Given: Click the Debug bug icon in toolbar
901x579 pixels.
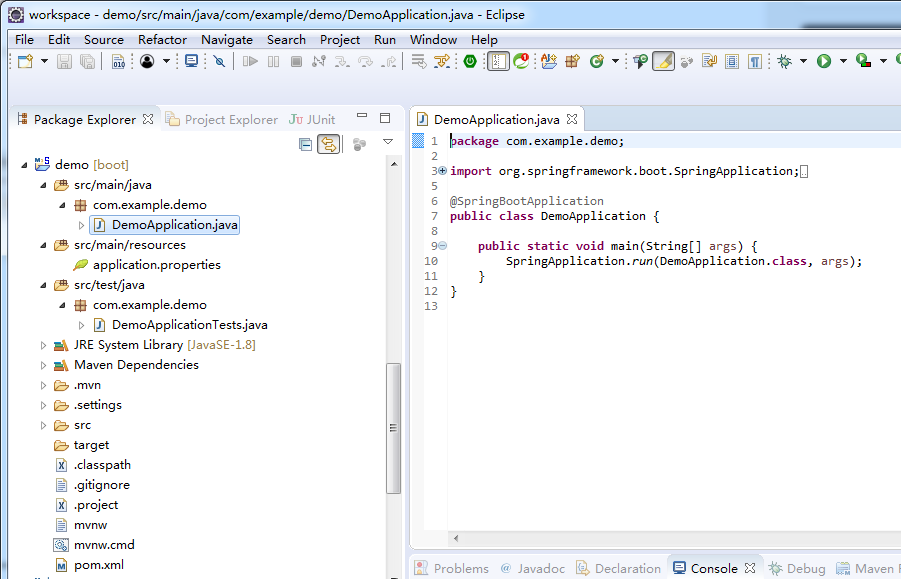Looking at the screenshot, I should coord(785,62).
